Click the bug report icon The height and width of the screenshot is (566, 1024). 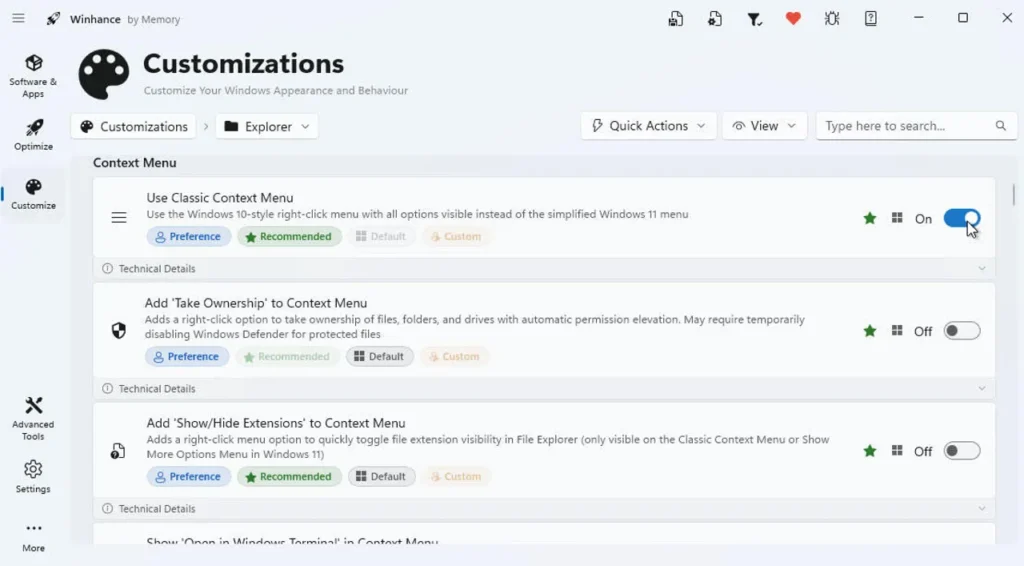tap(832, 19)
